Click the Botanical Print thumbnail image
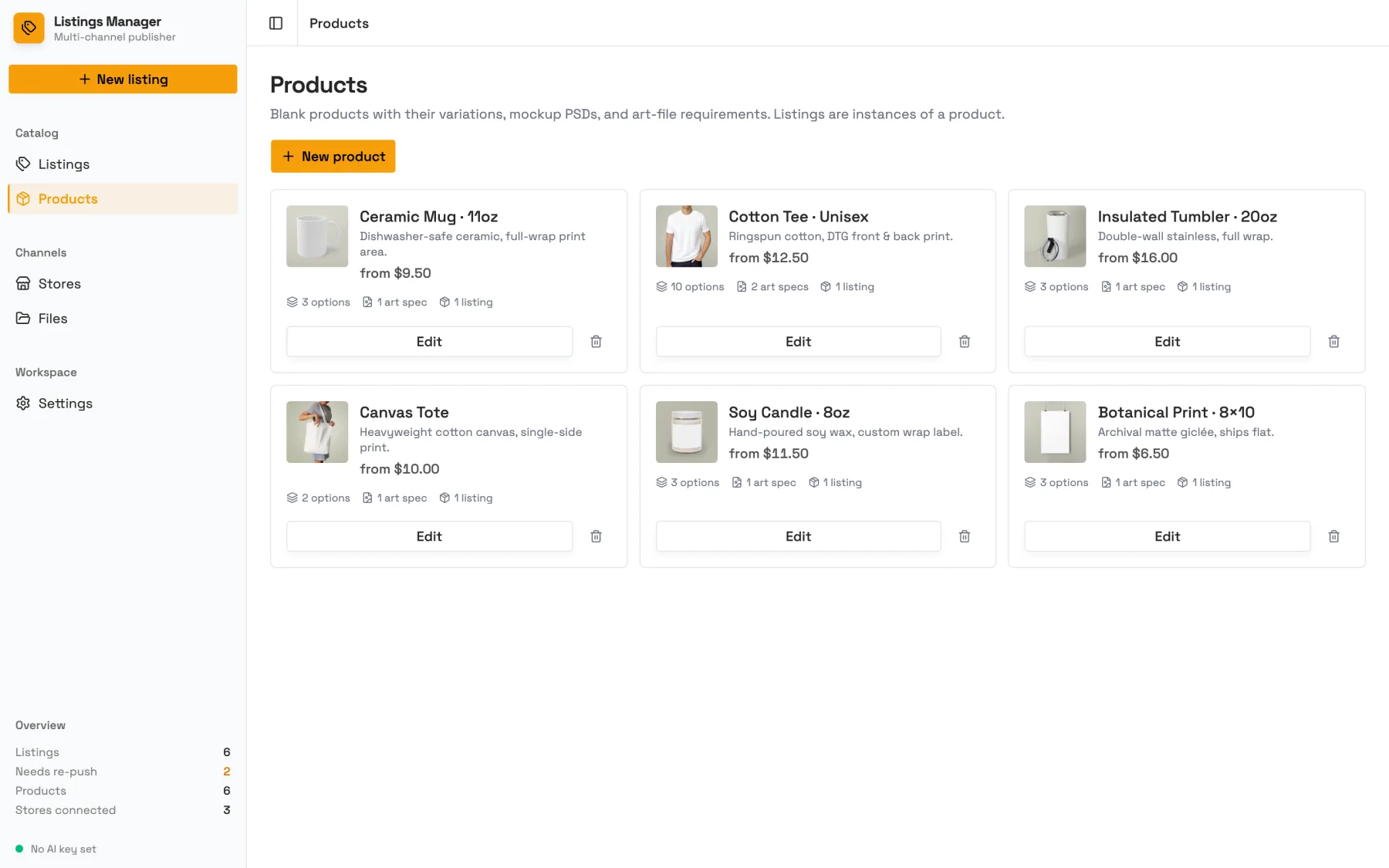Viewport: 1389px width, 868px height. (x=1055, y=432)
